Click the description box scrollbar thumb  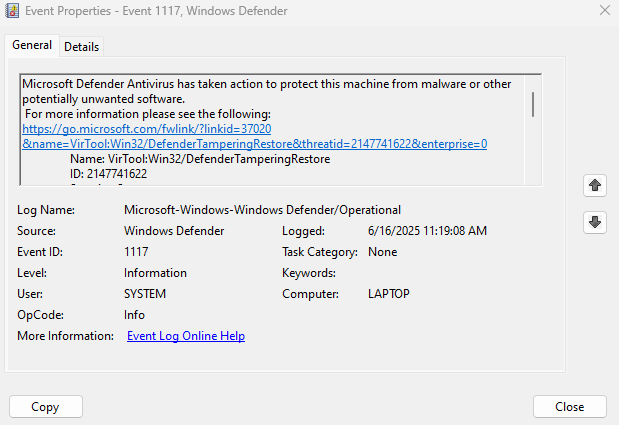tap(533, 105)
